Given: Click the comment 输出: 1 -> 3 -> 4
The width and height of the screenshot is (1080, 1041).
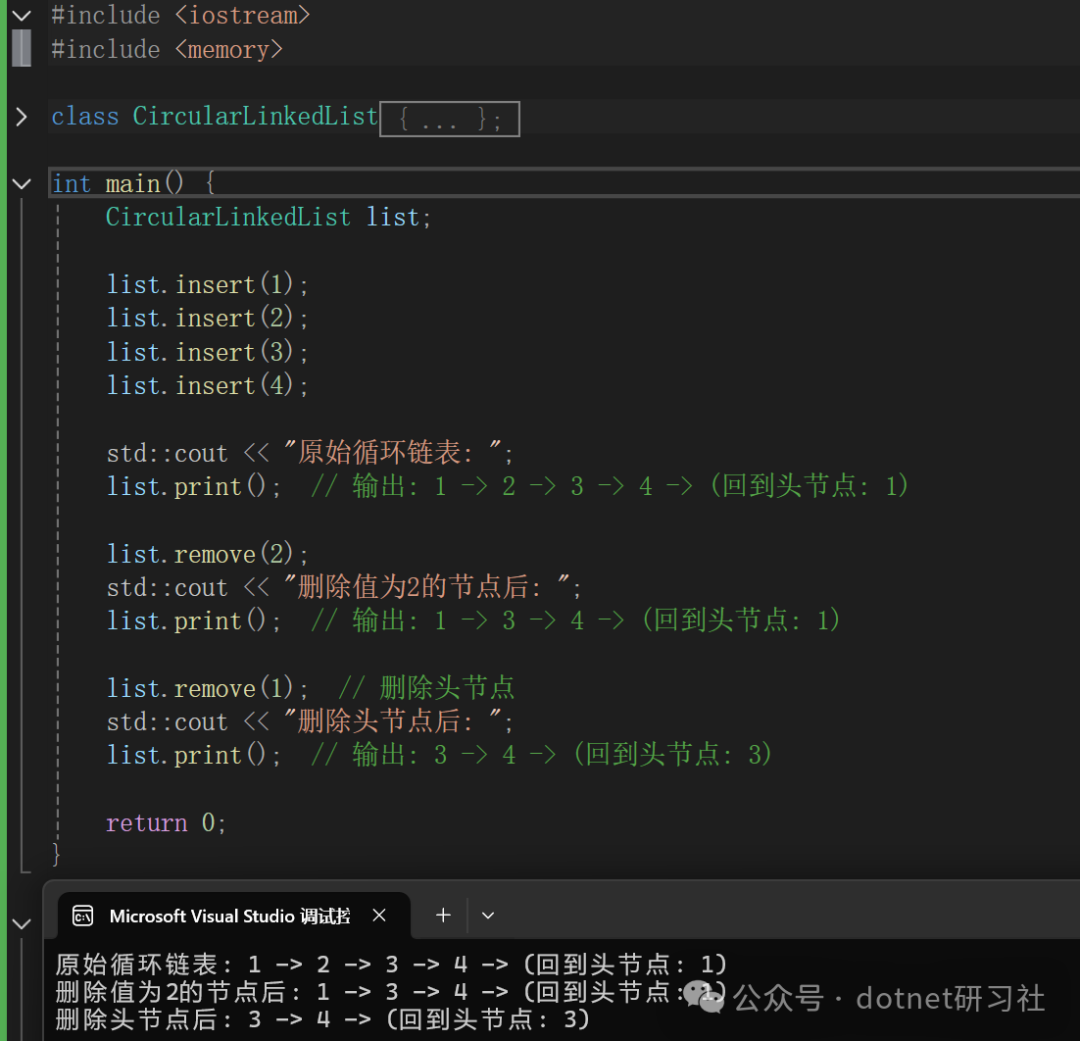Looking at the screenshot, I should click(x=575, y=620).
